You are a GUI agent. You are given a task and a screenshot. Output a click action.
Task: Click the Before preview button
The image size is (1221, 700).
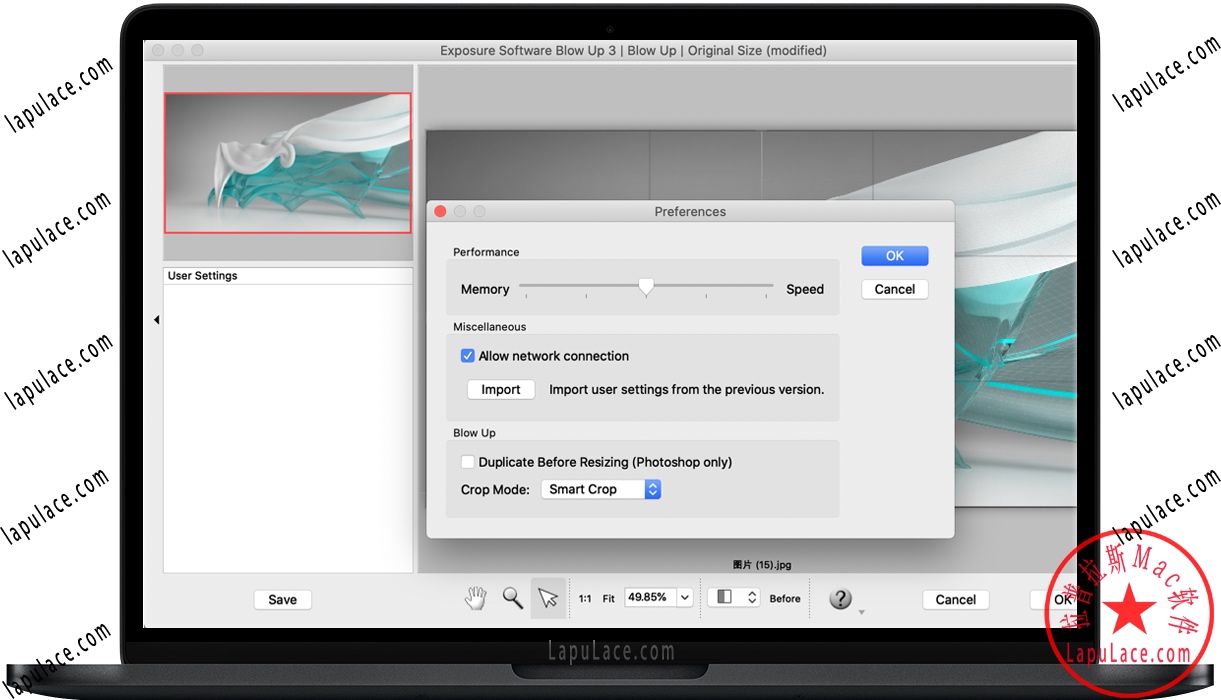click(x=785, y=599)
